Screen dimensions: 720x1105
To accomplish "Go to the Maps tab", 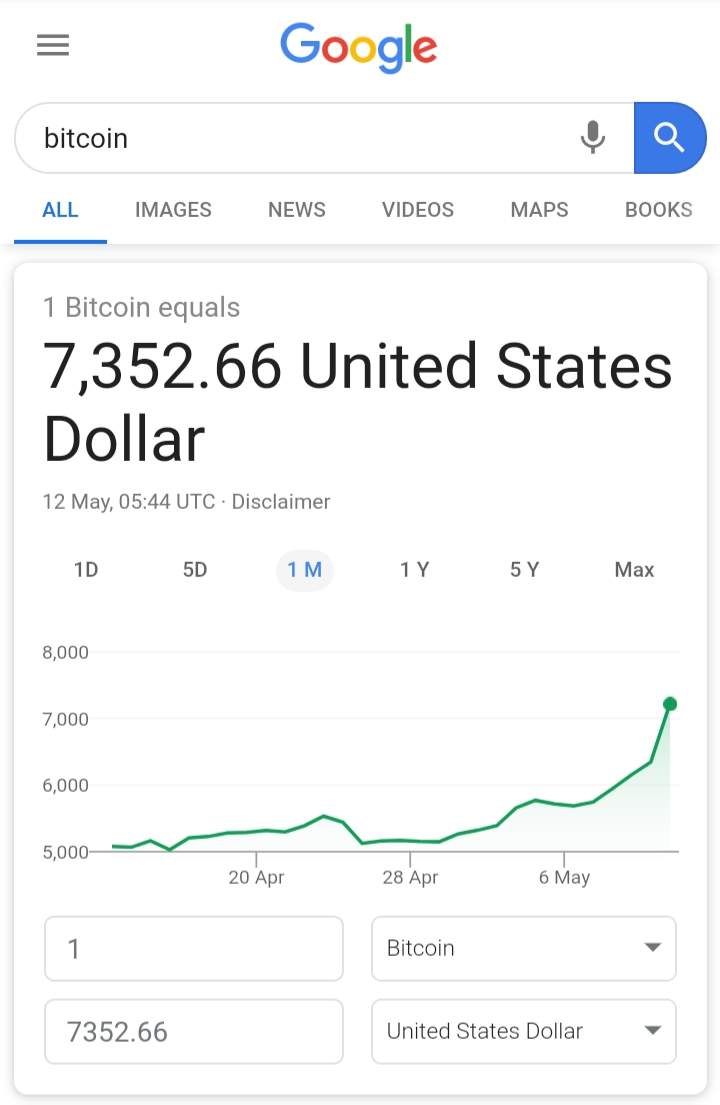I will click(539, 210).
